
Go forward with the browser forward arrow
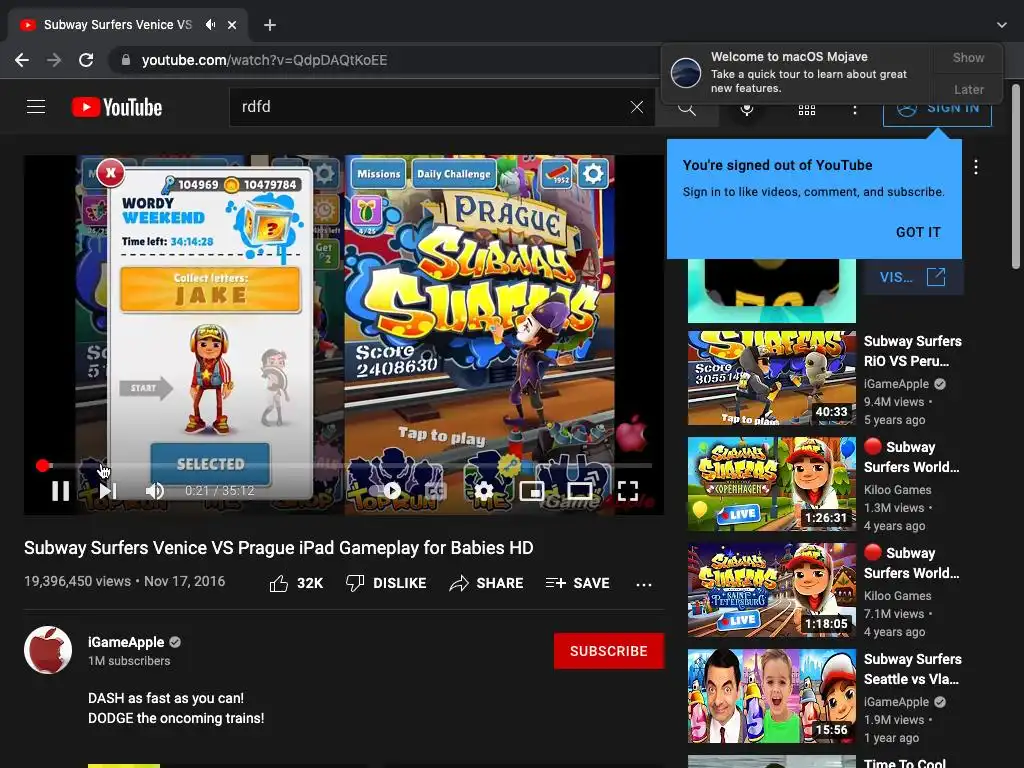click(54, 60)
